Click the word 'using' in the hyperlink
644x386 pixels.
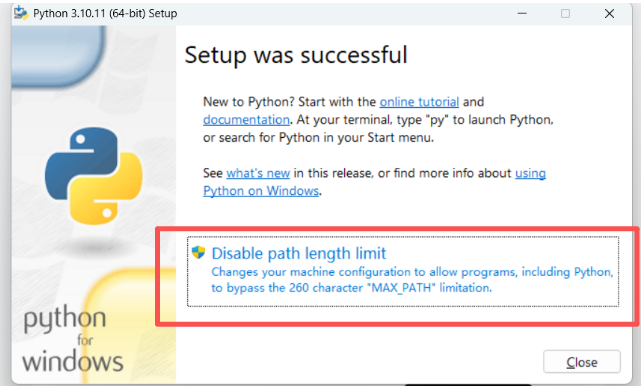coord(530,173)
